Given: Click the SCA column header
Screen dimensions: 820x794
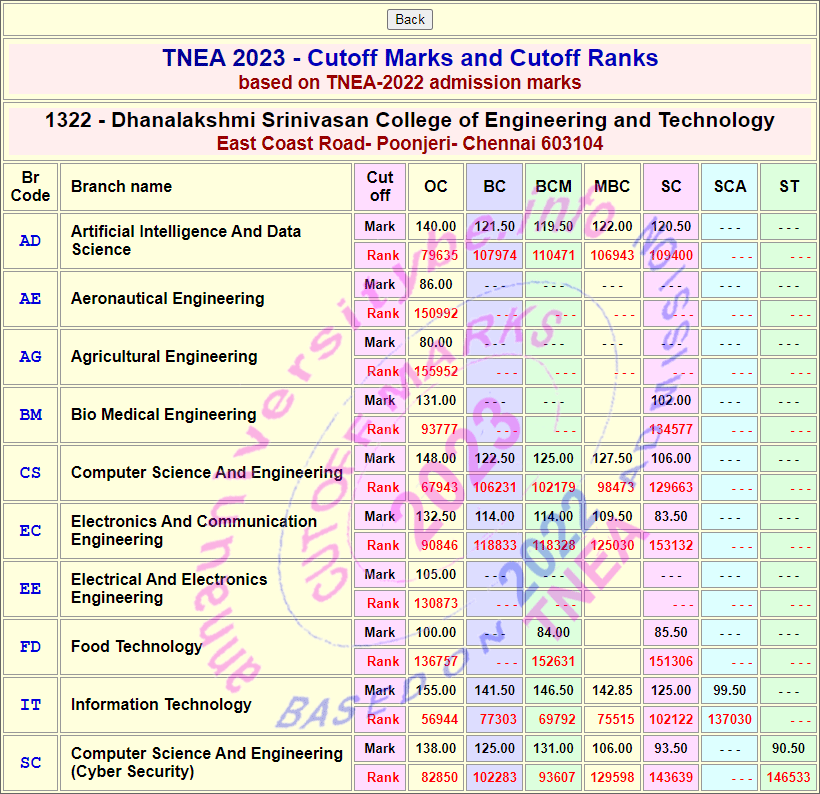Looking at the screenshot, I should pos(730,187).
